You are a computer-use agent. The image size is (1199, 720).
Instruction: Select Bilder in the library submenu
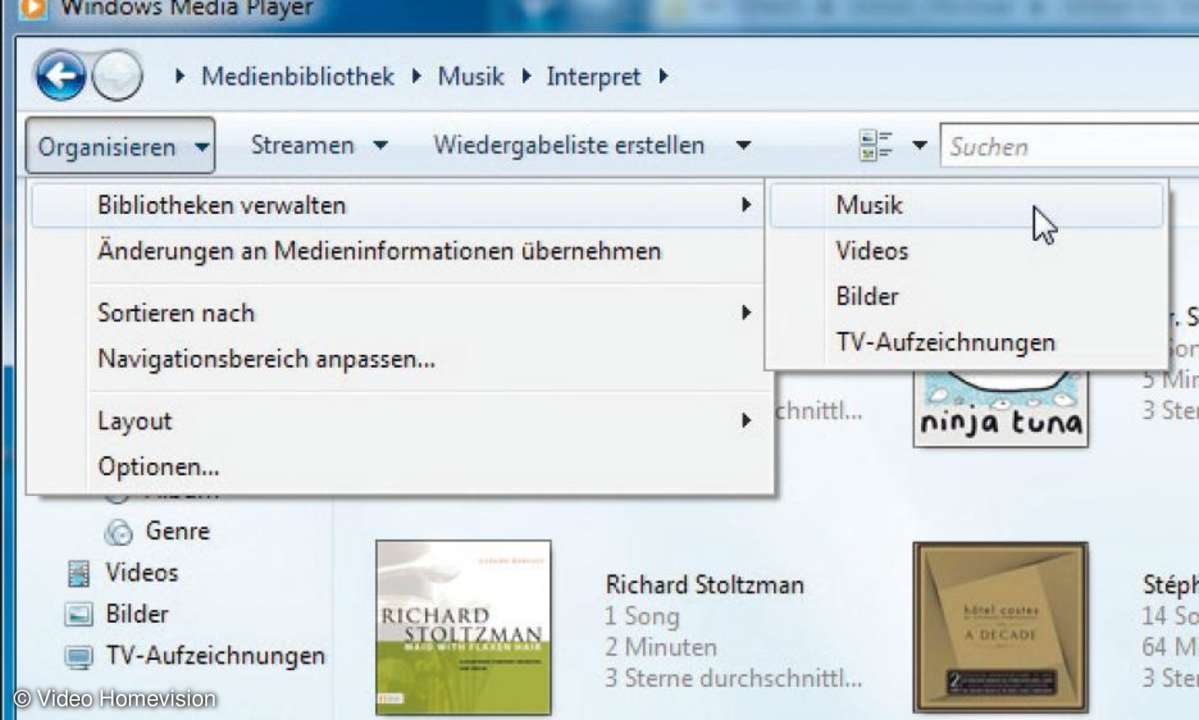[967, 297]
